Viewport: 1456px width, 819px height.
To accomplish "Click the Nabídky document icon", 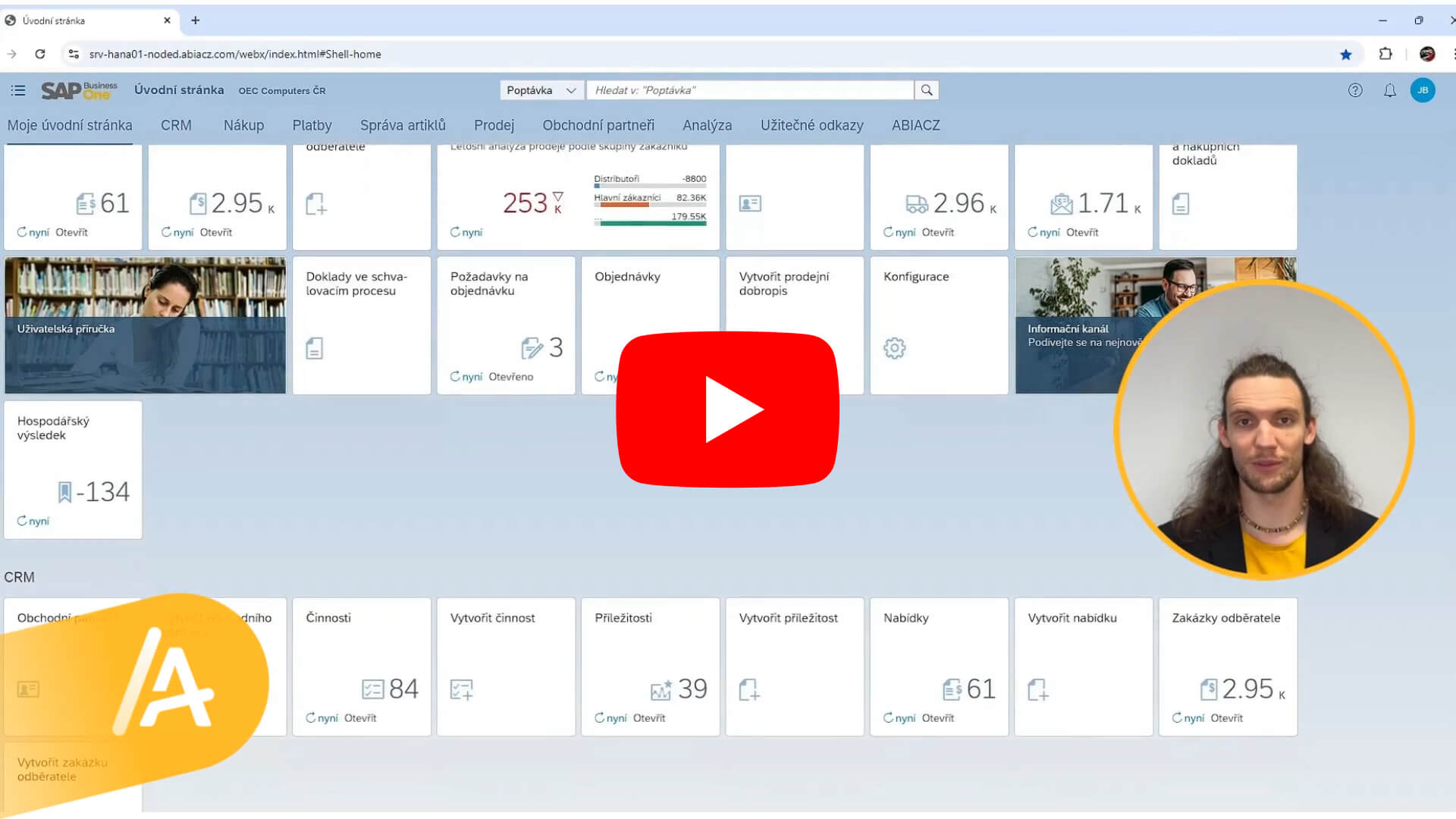I will coord(952,689).
